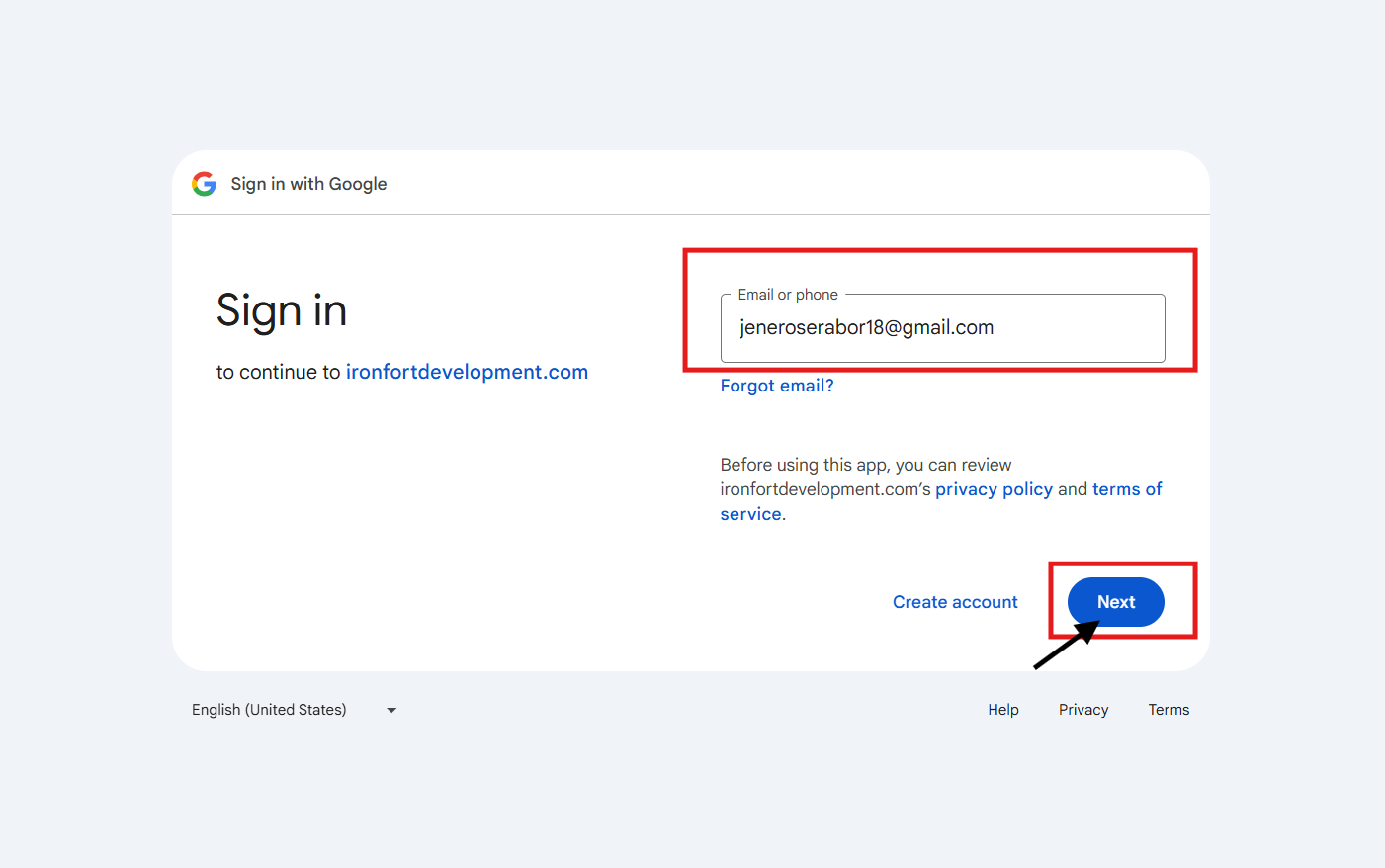Open the "Forgot email?" link
The width and height of the screenshot is (1385, 868).
point(777,386)
